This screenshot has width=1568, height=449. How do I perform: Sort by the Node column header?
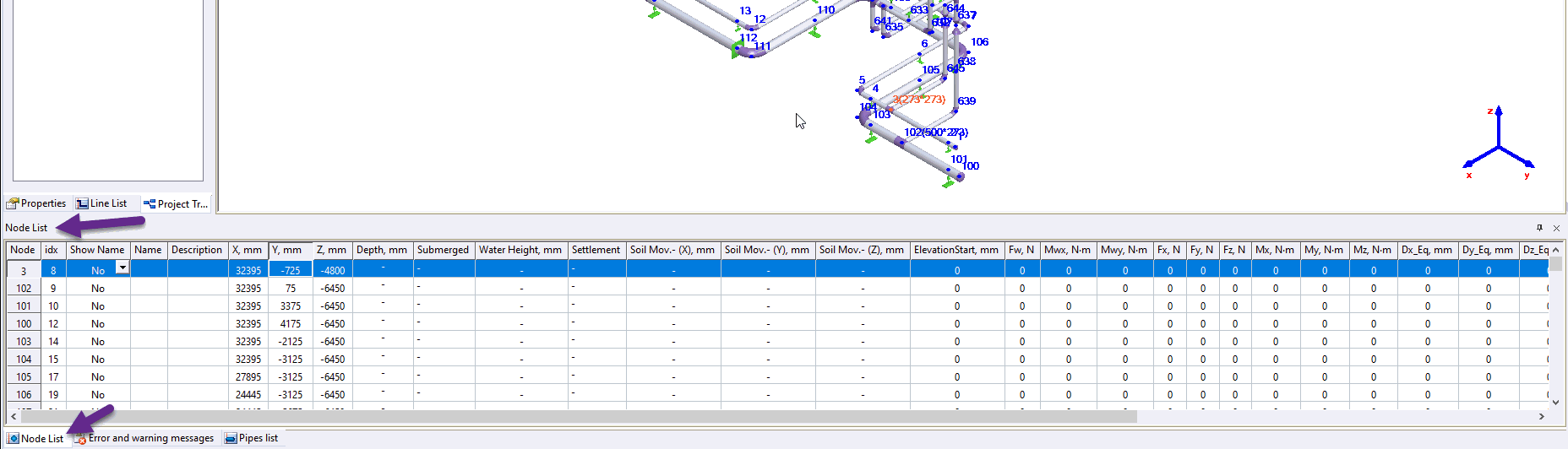click(23, 250)
